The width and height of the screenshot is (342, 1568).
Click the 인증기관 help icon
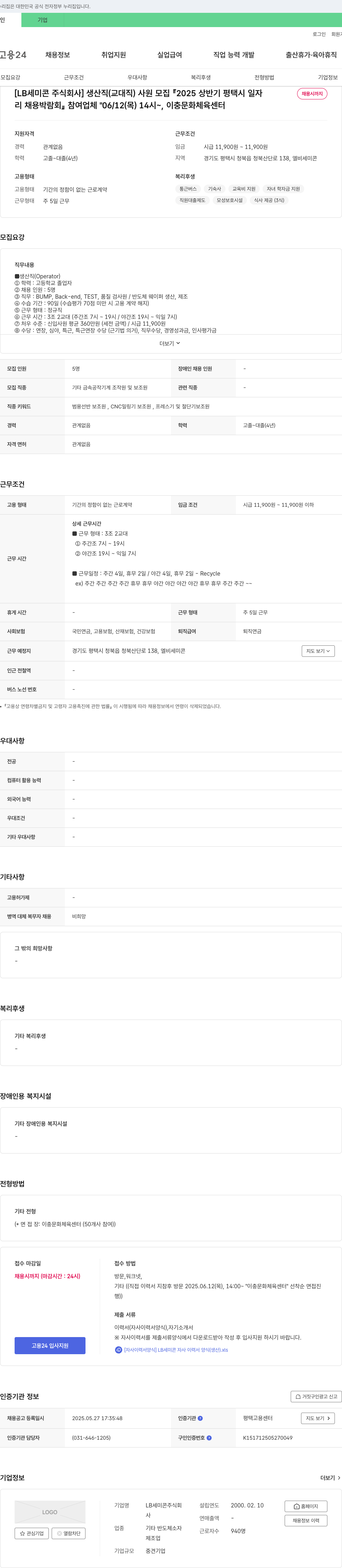click(200, 1418)
